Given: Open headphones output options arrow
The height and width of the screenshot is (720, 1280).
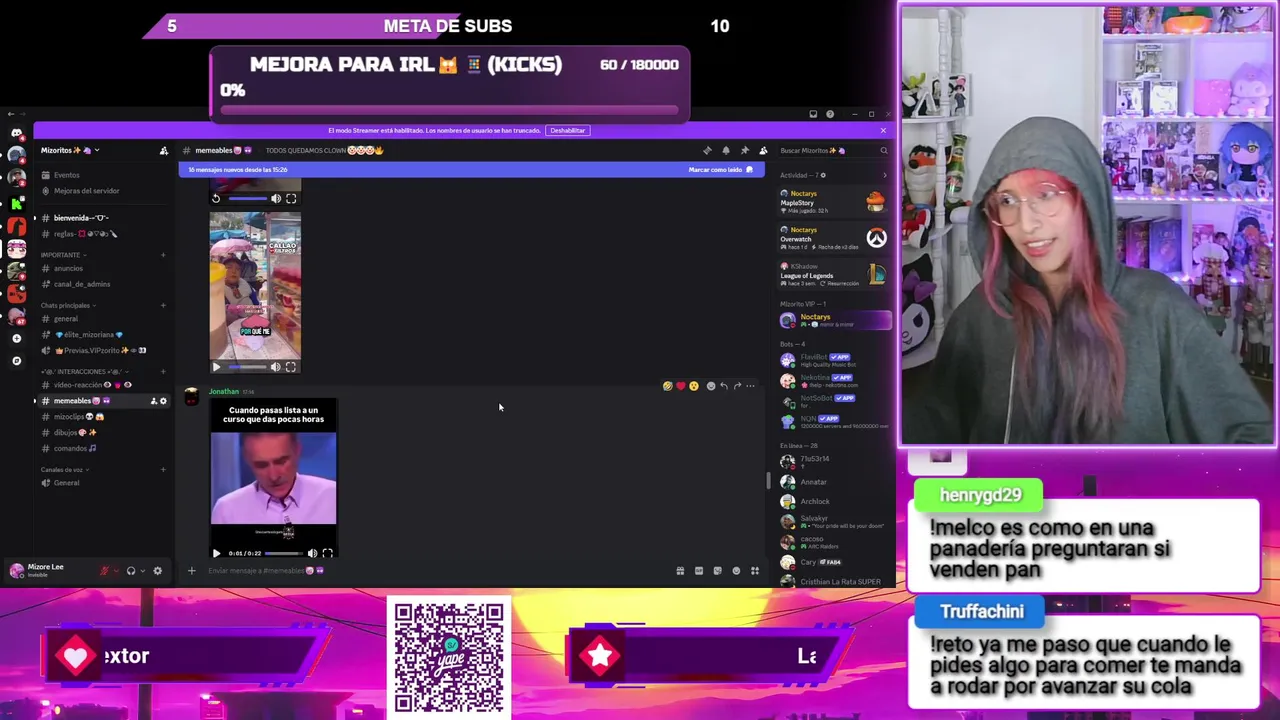Looking at the screenshot, I should pyautogui.click(x=142, y=571).
